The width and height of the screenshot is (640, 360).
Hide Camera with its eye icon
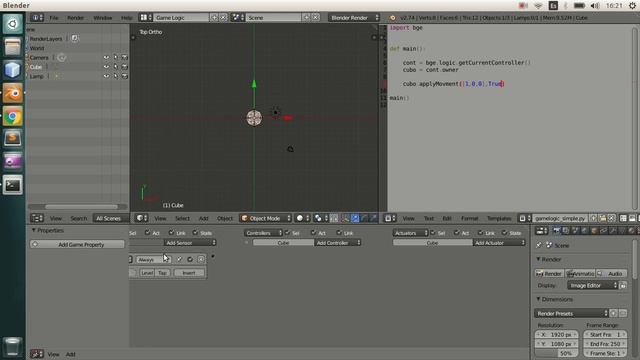pos(106,58)
